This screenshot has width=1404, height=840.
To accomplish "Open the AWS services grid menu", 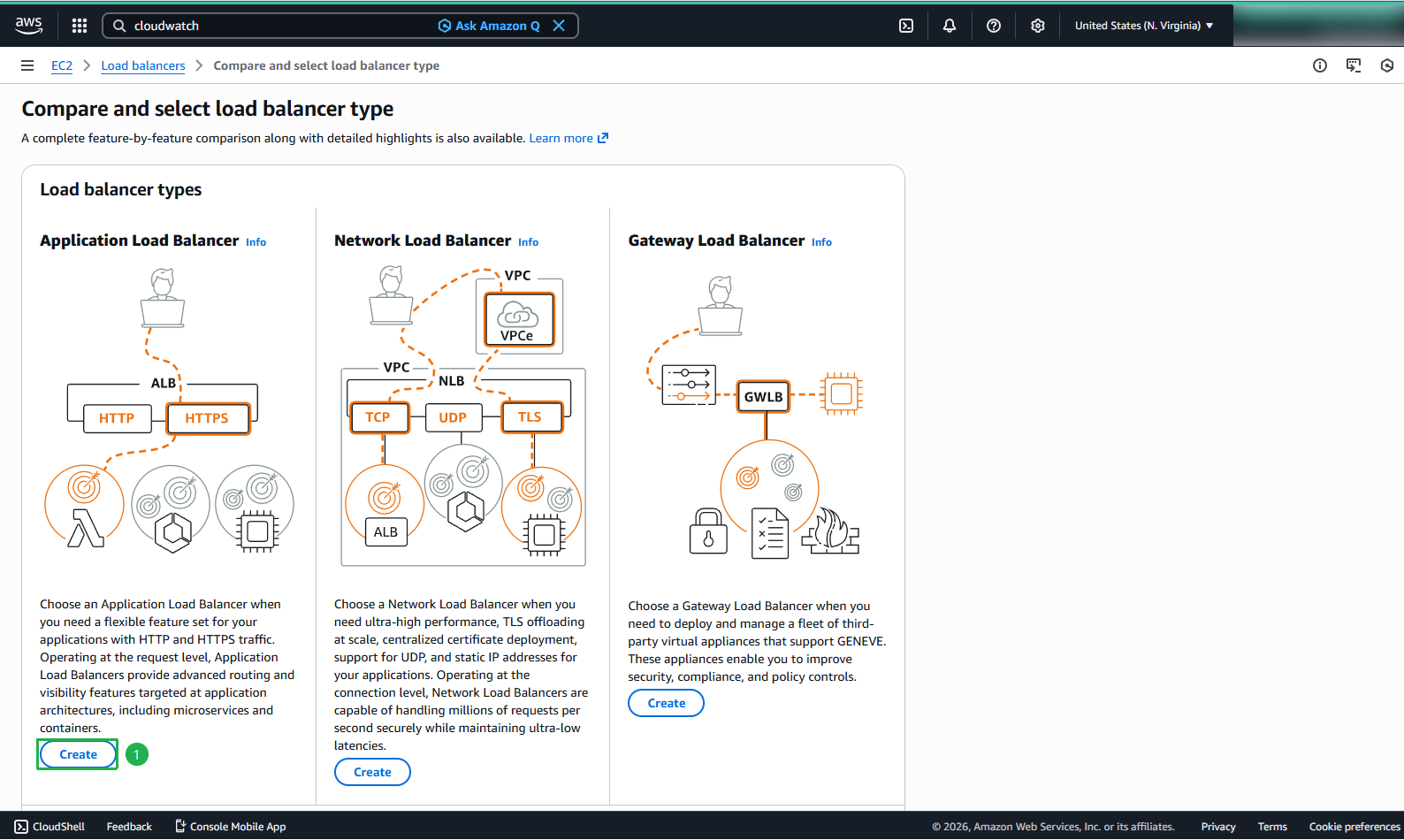I will pyautogui.click(x=80, y=26).
